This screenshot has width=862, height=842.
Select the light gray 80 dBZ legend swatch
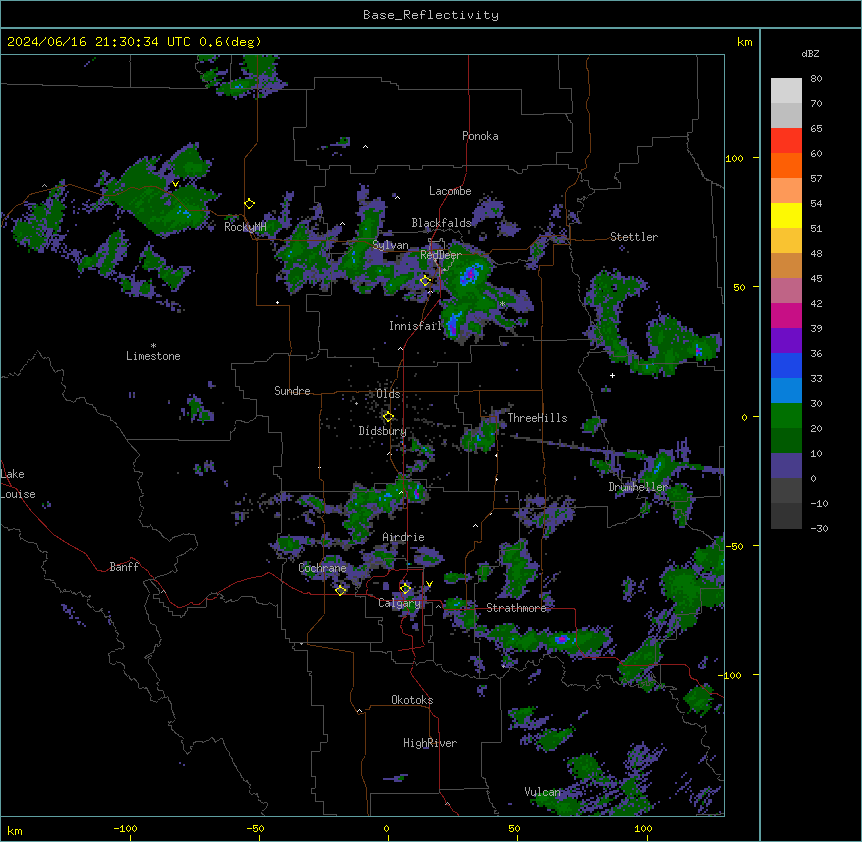click(786, 91)
